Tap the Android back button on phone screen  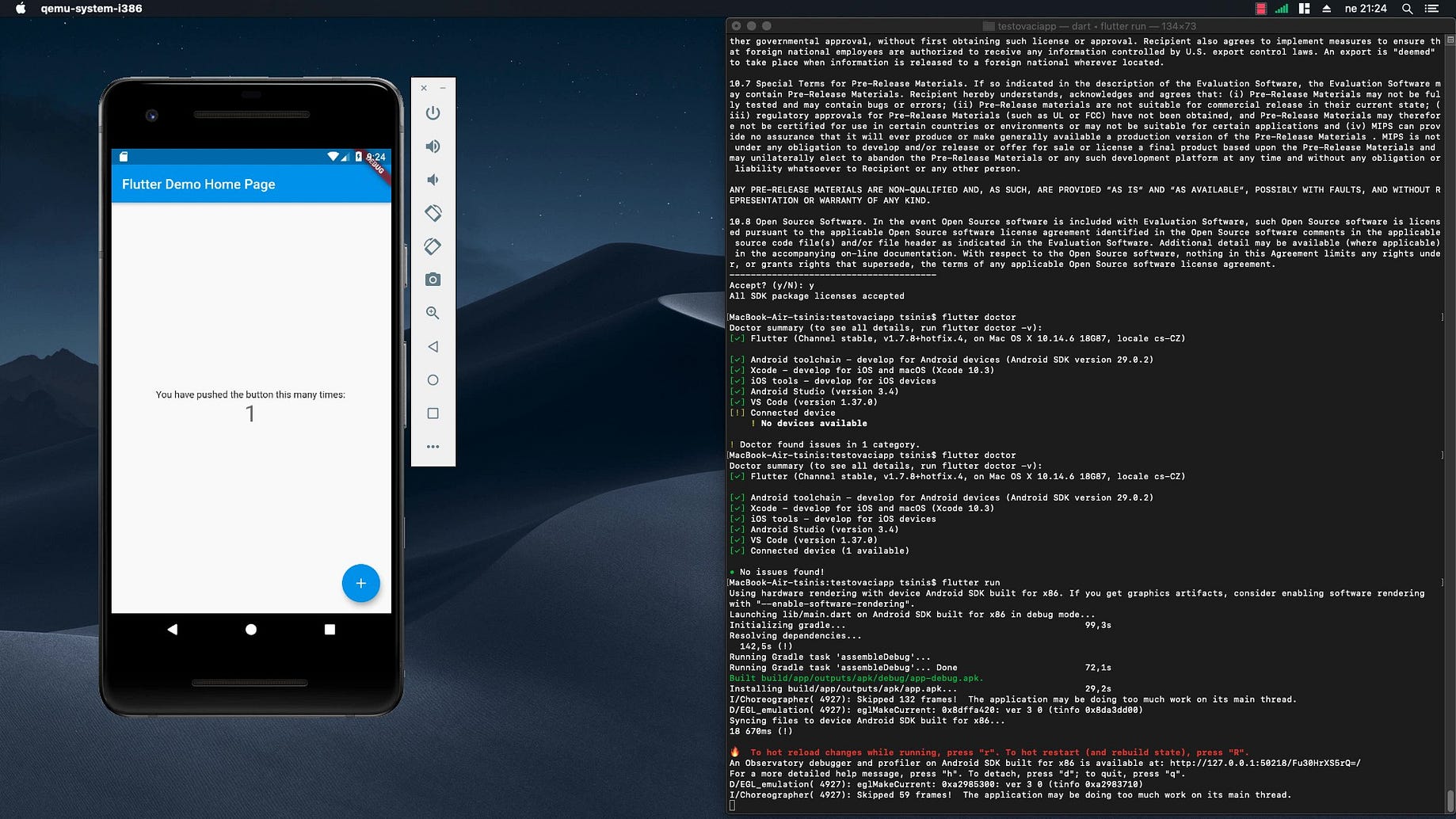click(x=172, y=630)
